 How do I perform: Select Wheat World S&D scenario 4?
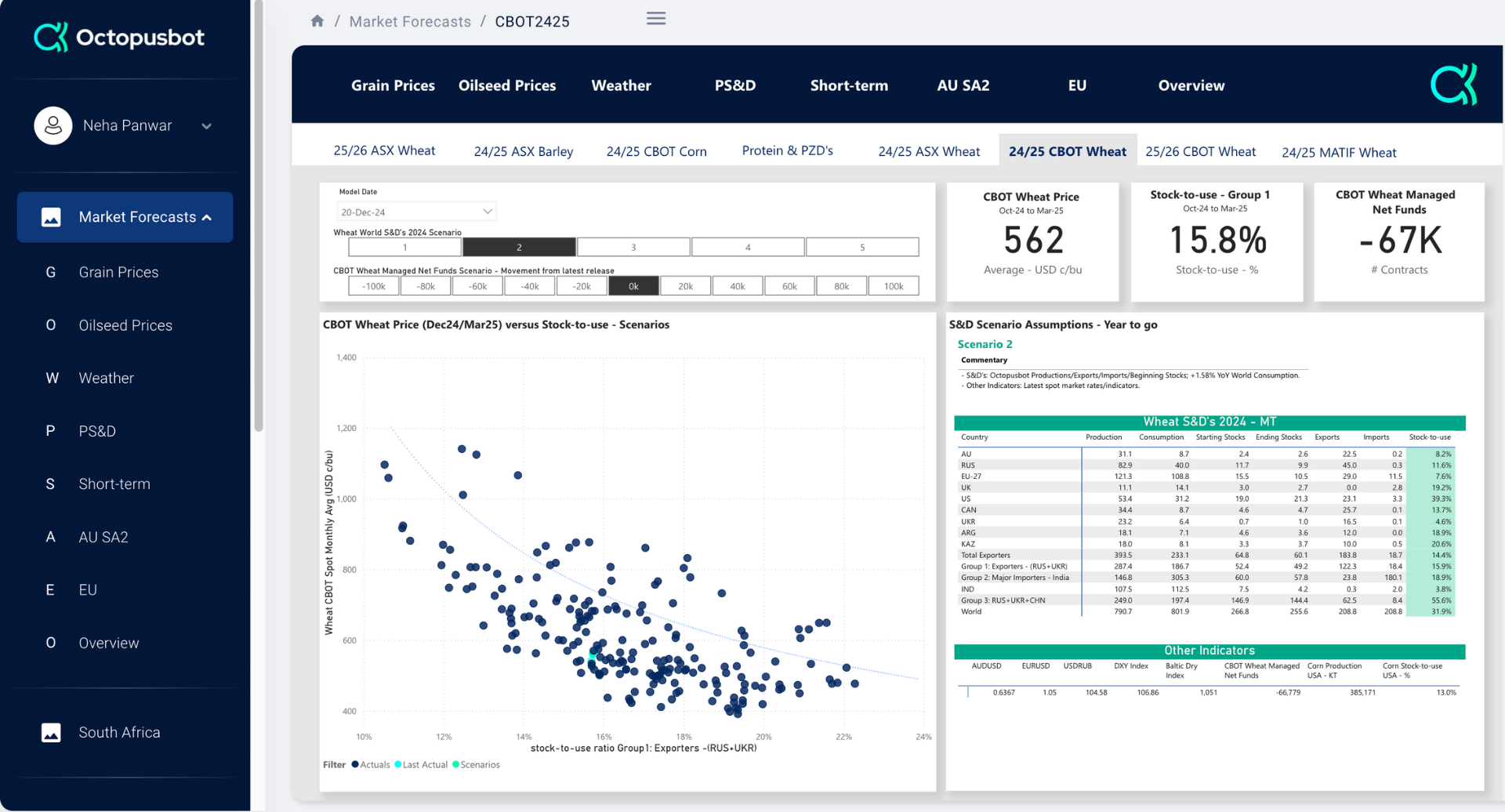748,247
